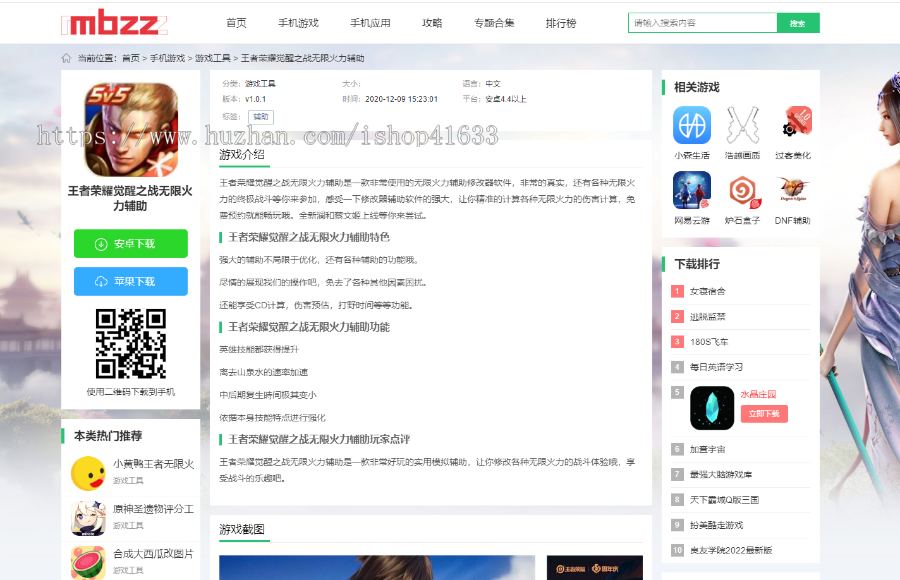The height and width of the screenshot is (580, 900).
Task: Focus the search input field
Action: pos(703,23)
